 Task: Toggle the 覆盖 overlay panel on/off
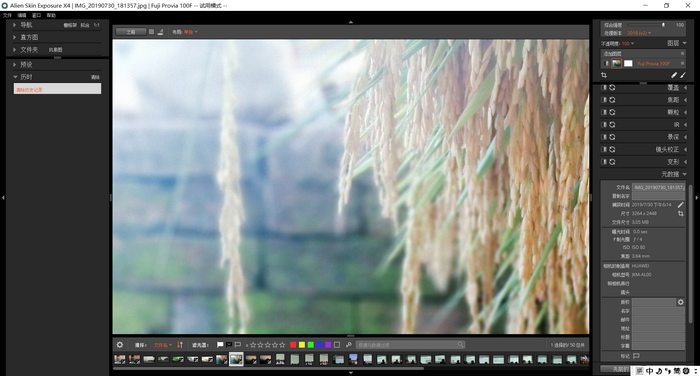pyautogui.click(x=604, y=88)
